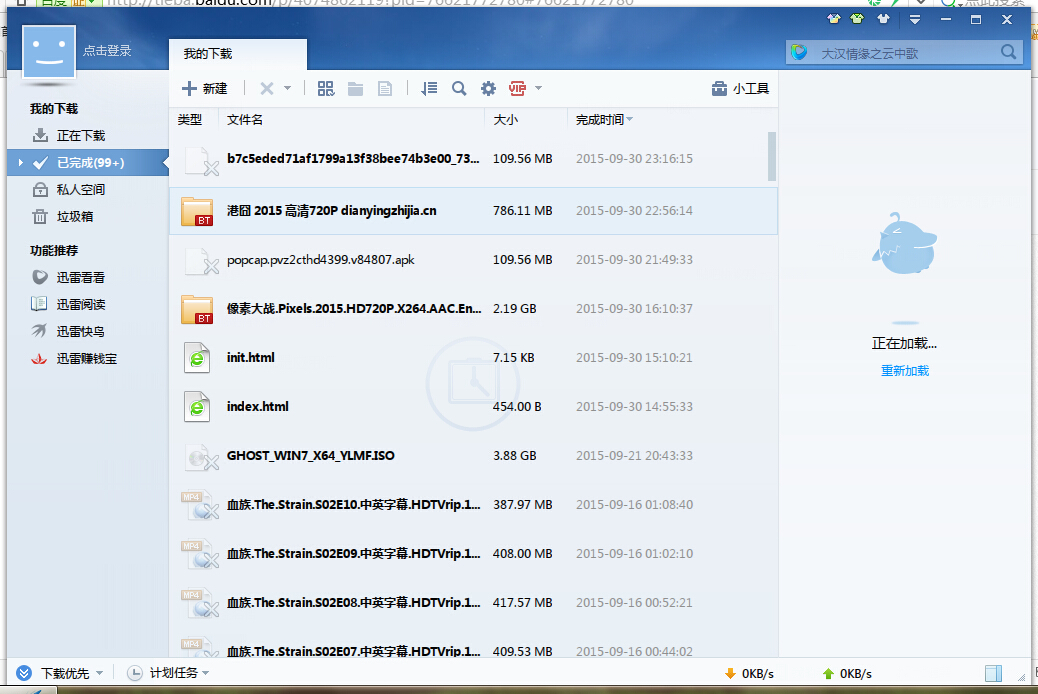Open 迅雷赚钱宝 in the sidebar
The height and width of the screenshot is (694, 1038).
click(87, 358)
